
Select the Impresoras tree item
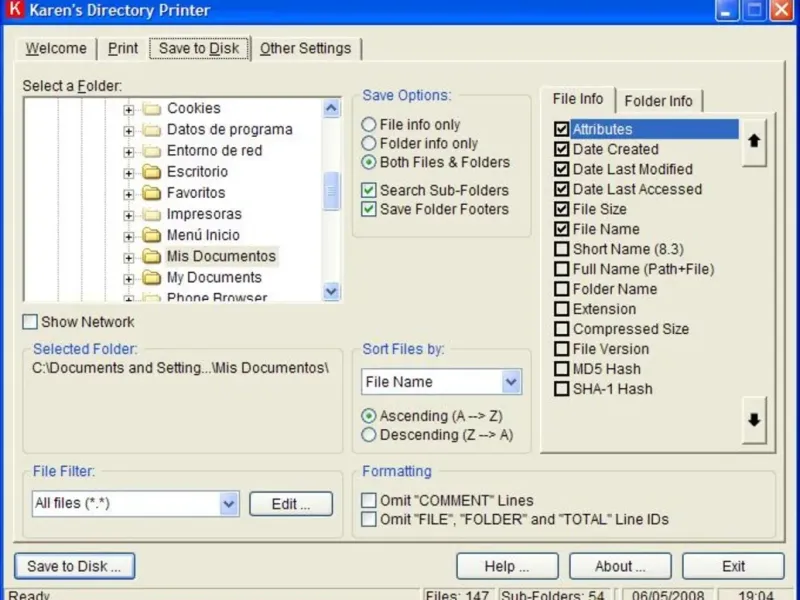coord(204,214)
